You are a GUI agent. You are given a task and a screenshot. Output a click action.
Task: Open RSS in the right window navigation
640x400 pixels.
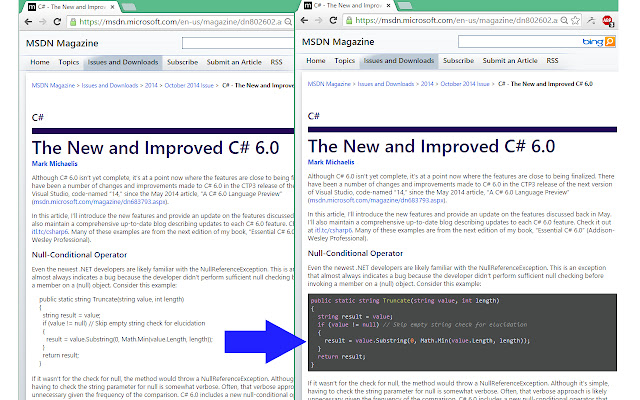point(552,61)
